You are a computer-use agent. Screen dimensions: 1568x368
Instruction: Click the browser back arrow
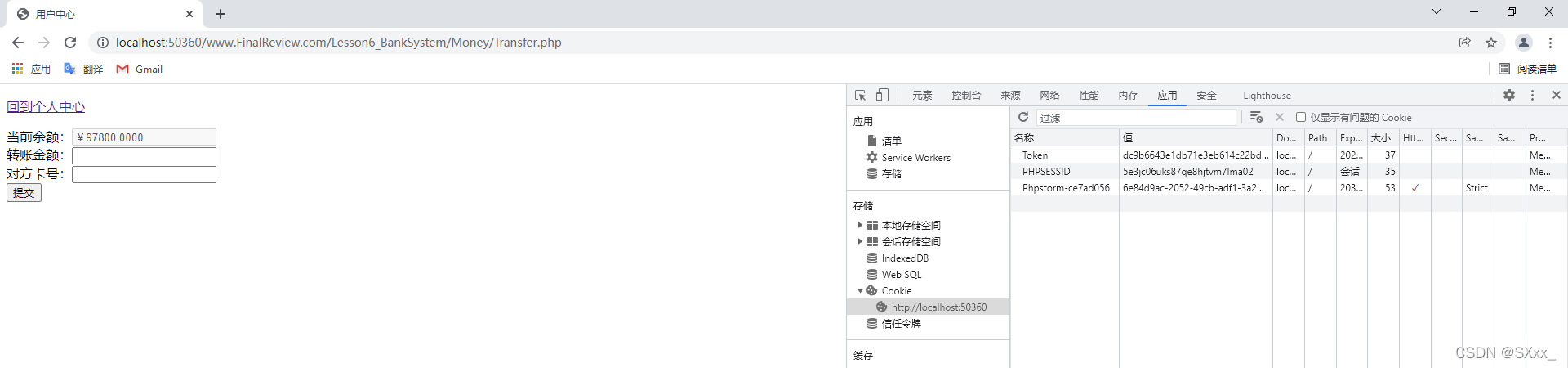(18, 43)
